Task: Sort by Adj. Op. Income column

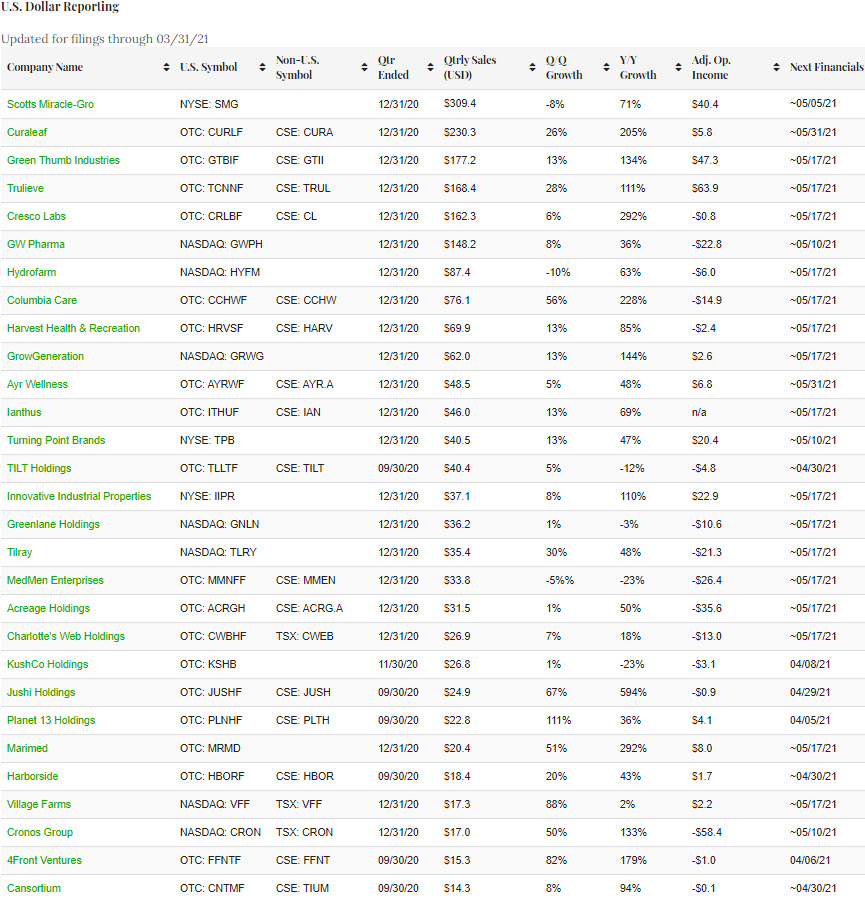Action: coord(776,68)
